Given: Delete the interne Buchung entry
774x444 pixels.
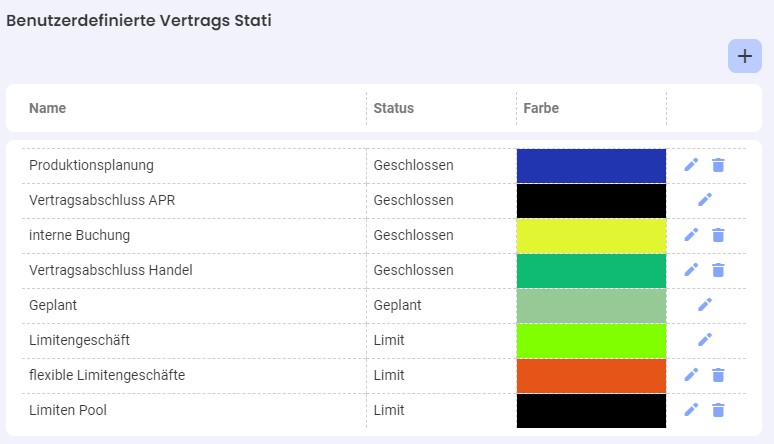Looking at the screenshot, I should point(718,235).
